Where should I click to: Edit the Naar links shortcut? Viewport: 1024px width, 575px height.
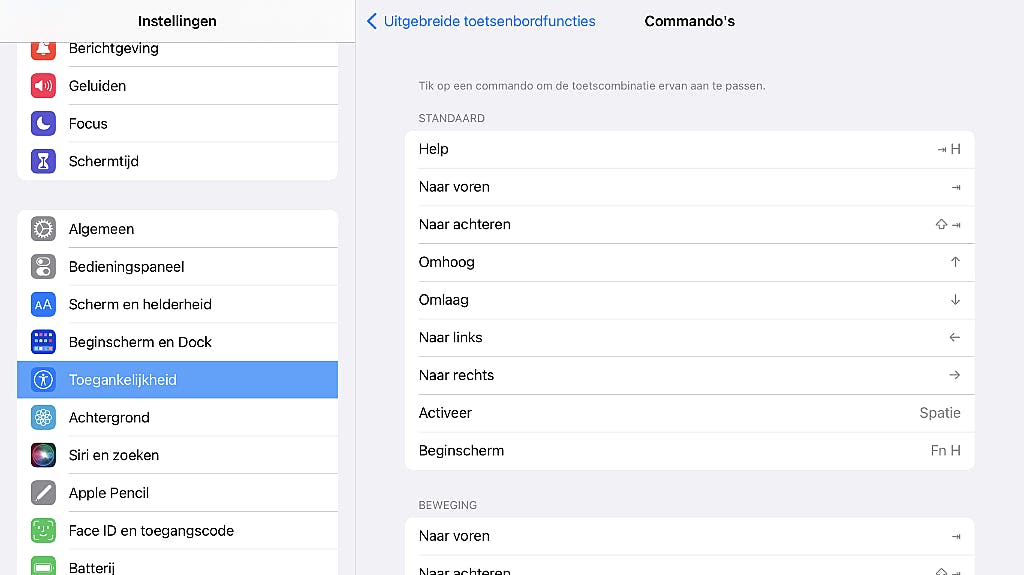(x=689, y=338)
